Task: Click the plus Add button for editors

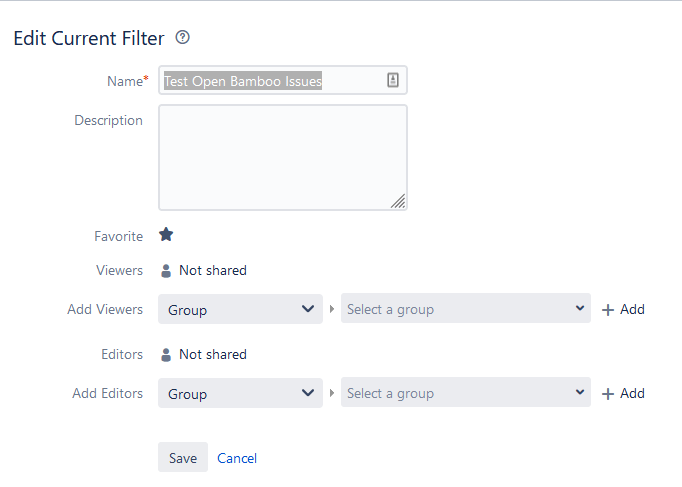Action: (x=623, y=394)
